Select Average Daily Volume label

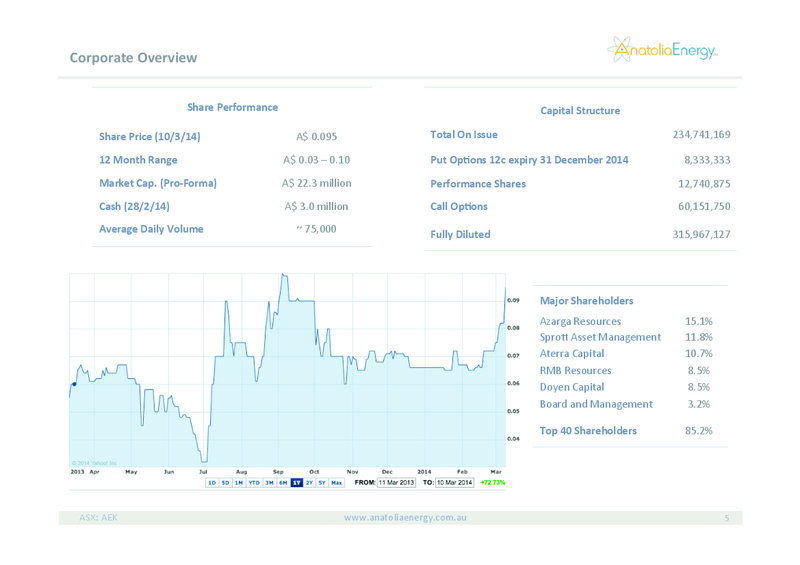click(x=151, y=229)
